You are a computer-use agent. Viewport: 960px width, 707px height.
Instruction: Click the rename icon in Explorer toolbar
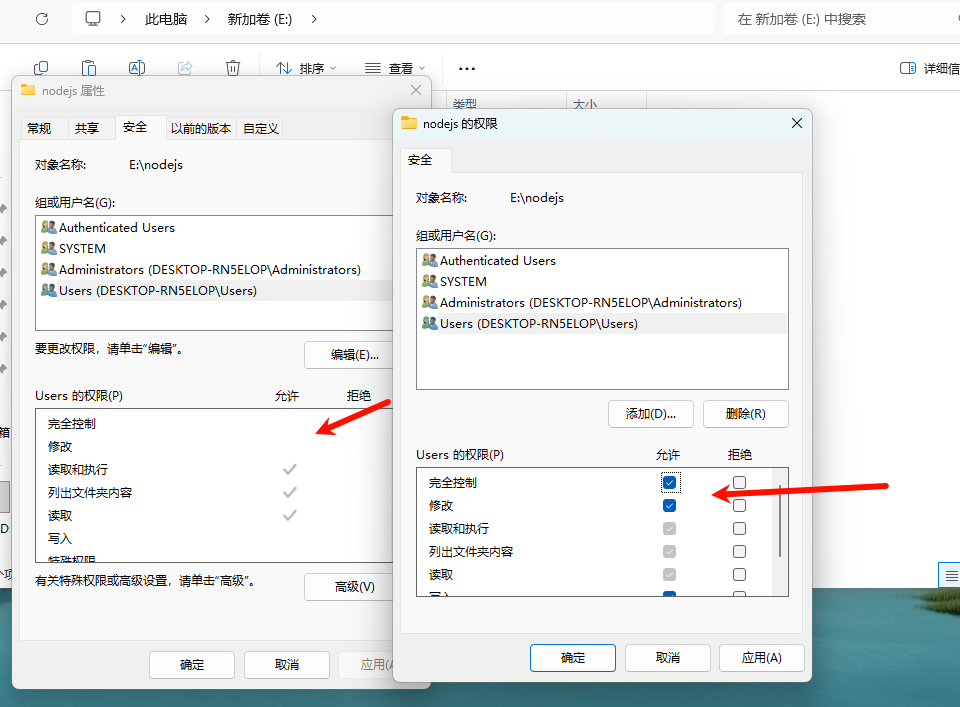pos(137,68)
